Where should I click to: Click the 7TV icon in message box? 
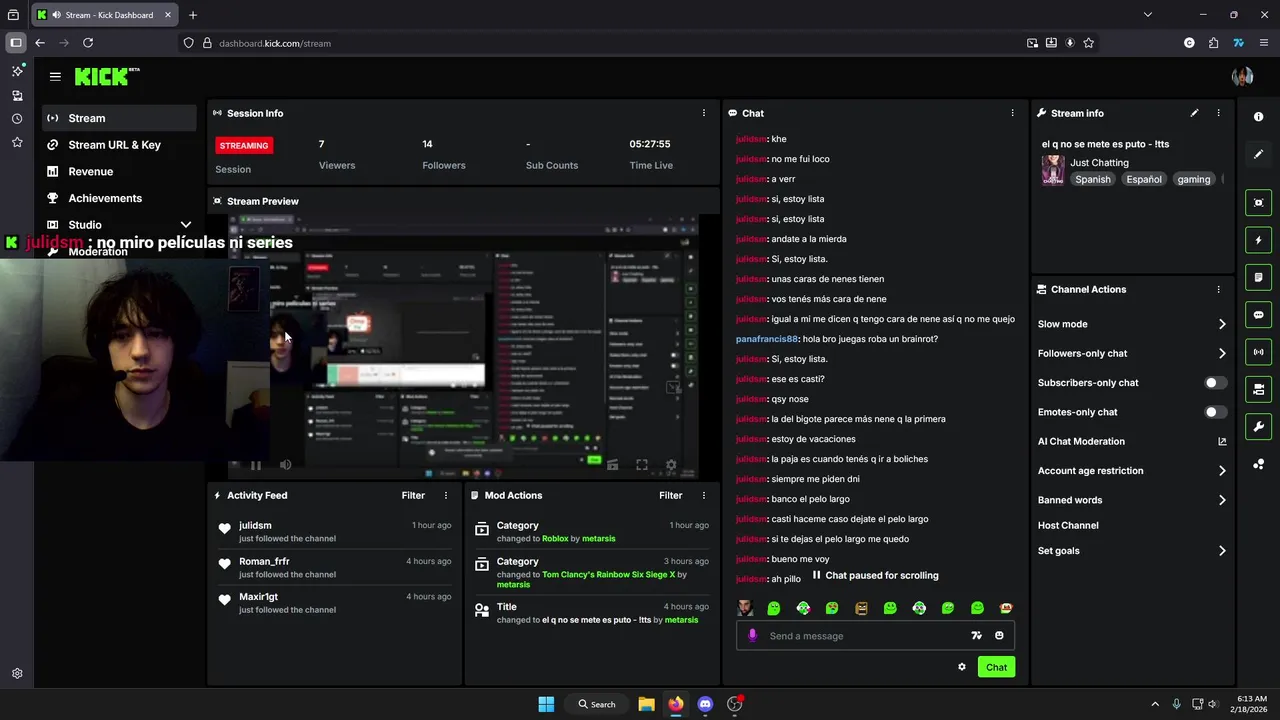(976, 635)
